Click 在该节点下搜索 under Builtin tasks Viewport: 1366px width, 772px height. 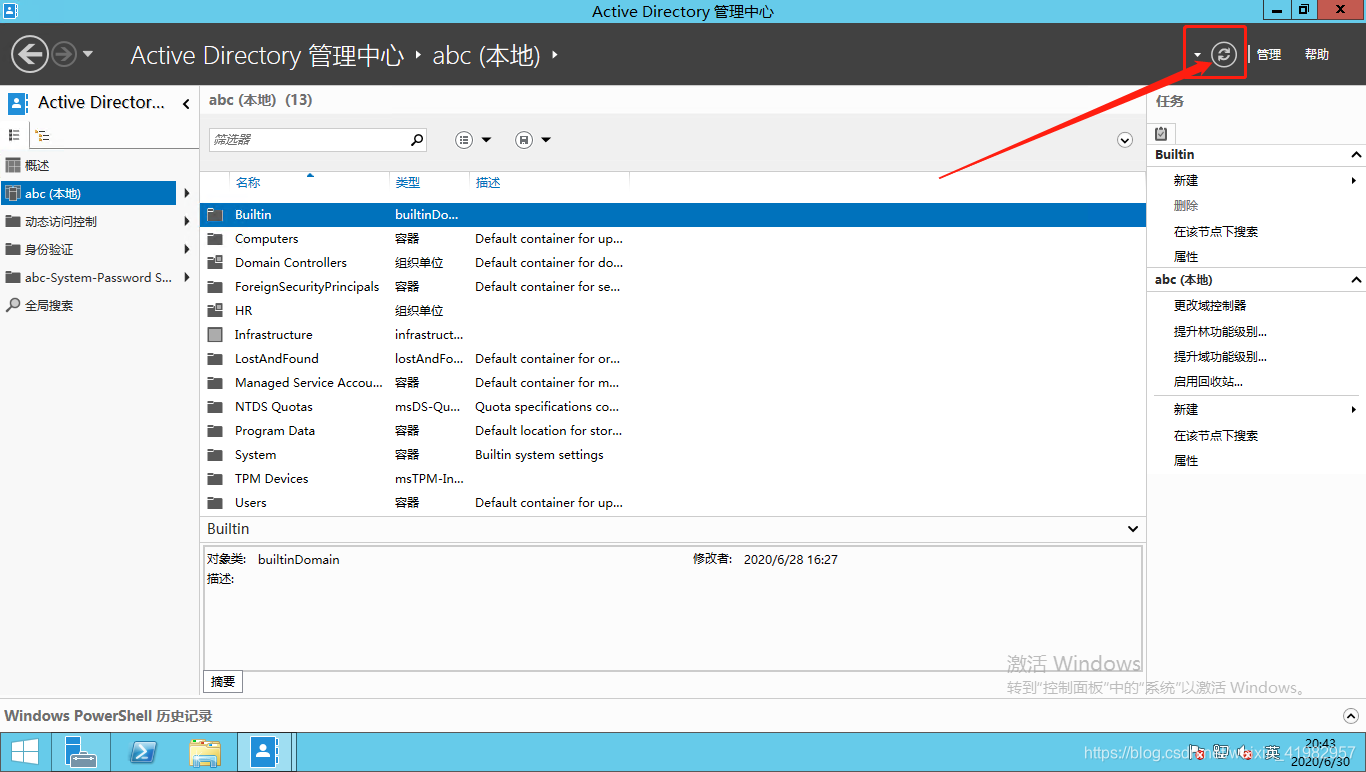(x=1216, y=232)
